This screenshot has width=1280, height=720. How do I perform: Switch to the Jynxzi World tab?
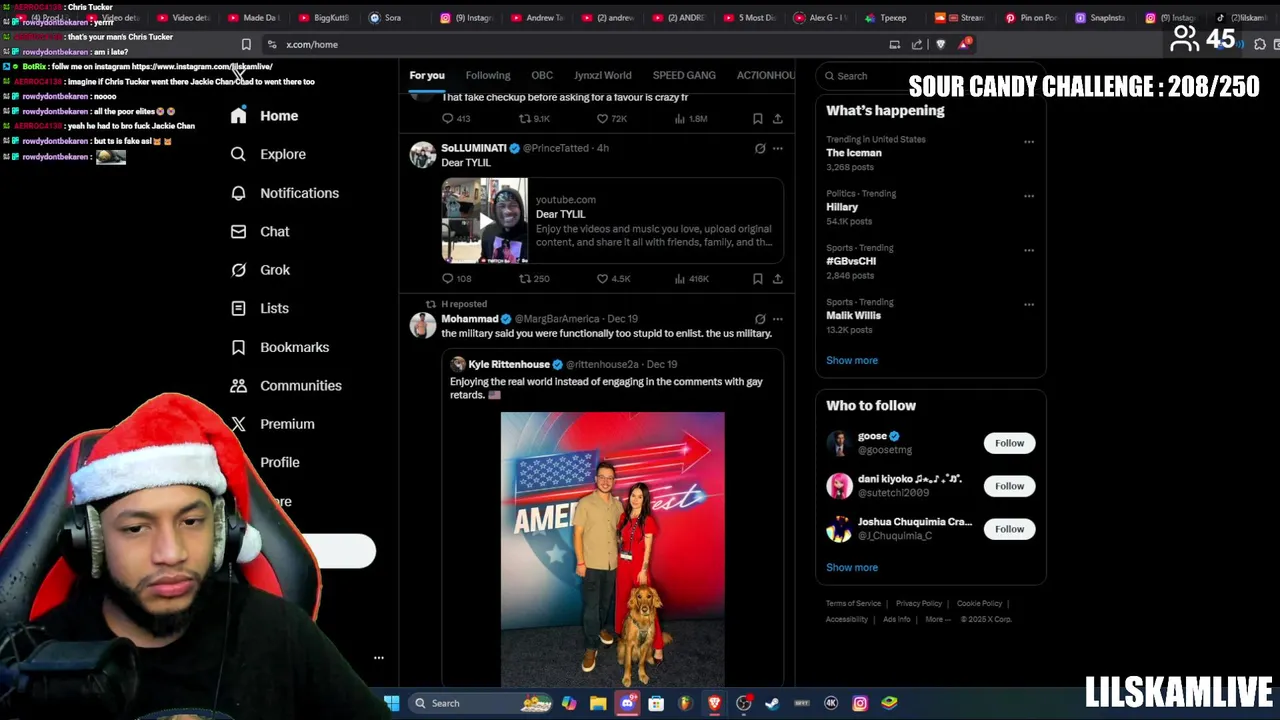[603, 76]
